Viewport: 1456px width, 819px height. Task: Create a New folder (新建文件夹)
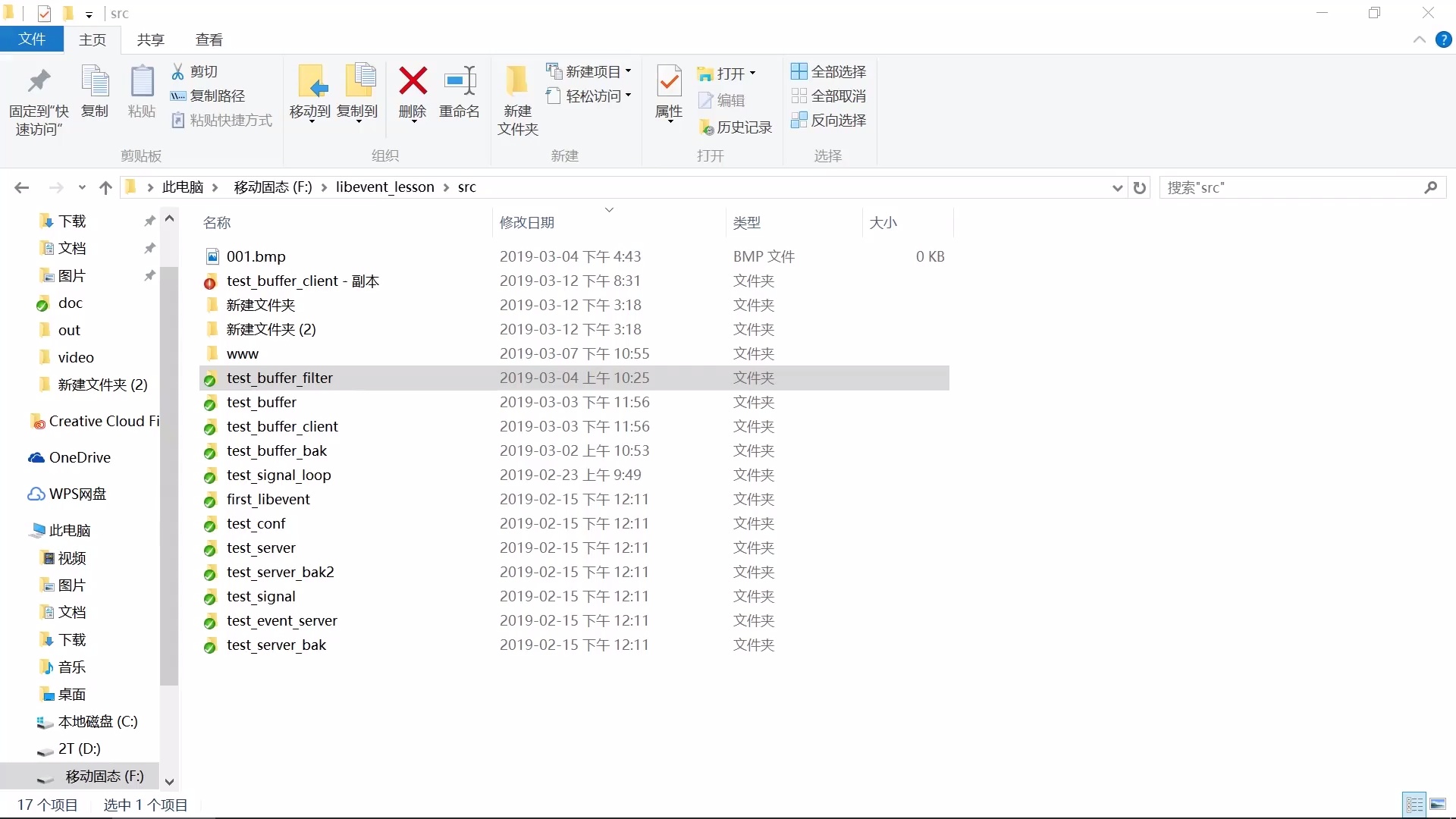(518, 100)
